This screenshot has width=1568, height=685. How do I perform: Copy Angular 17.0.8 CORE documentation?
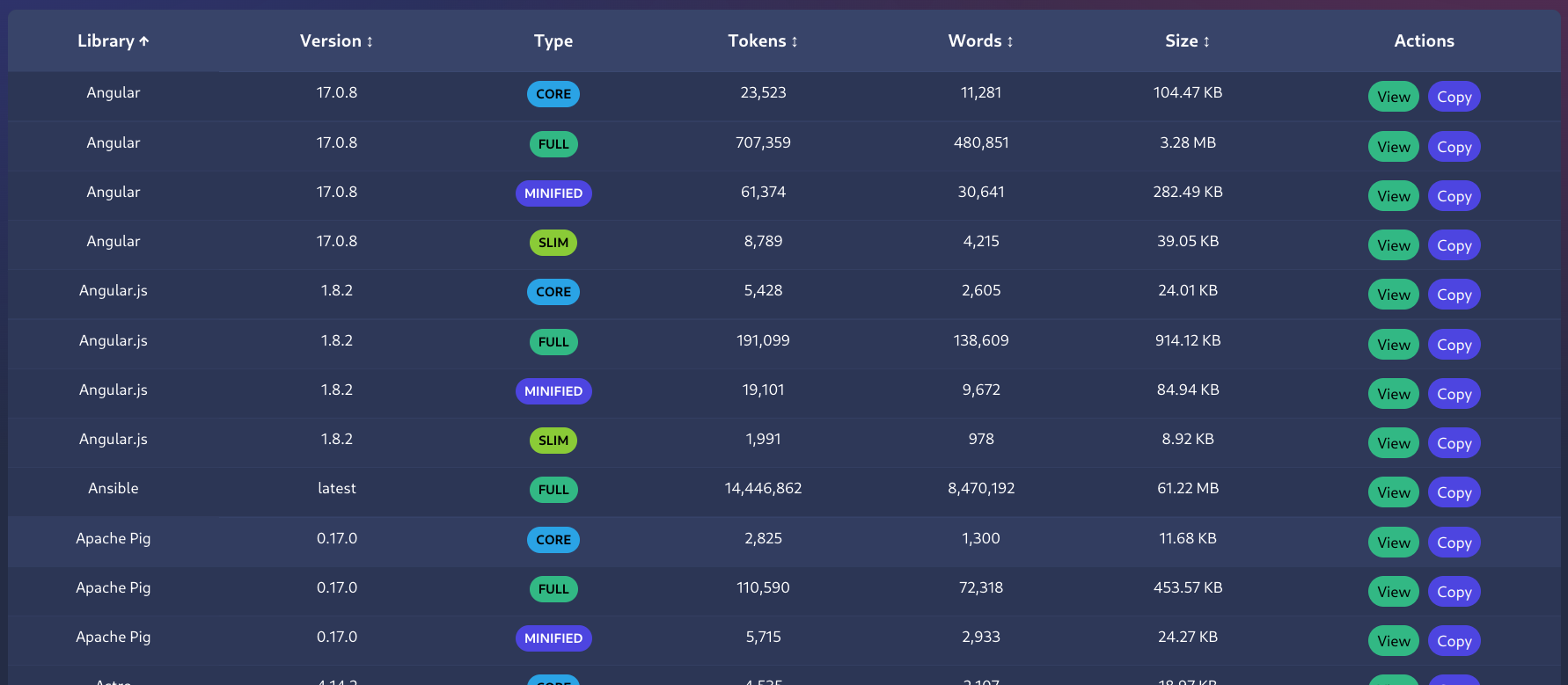tap(1454, 97)
